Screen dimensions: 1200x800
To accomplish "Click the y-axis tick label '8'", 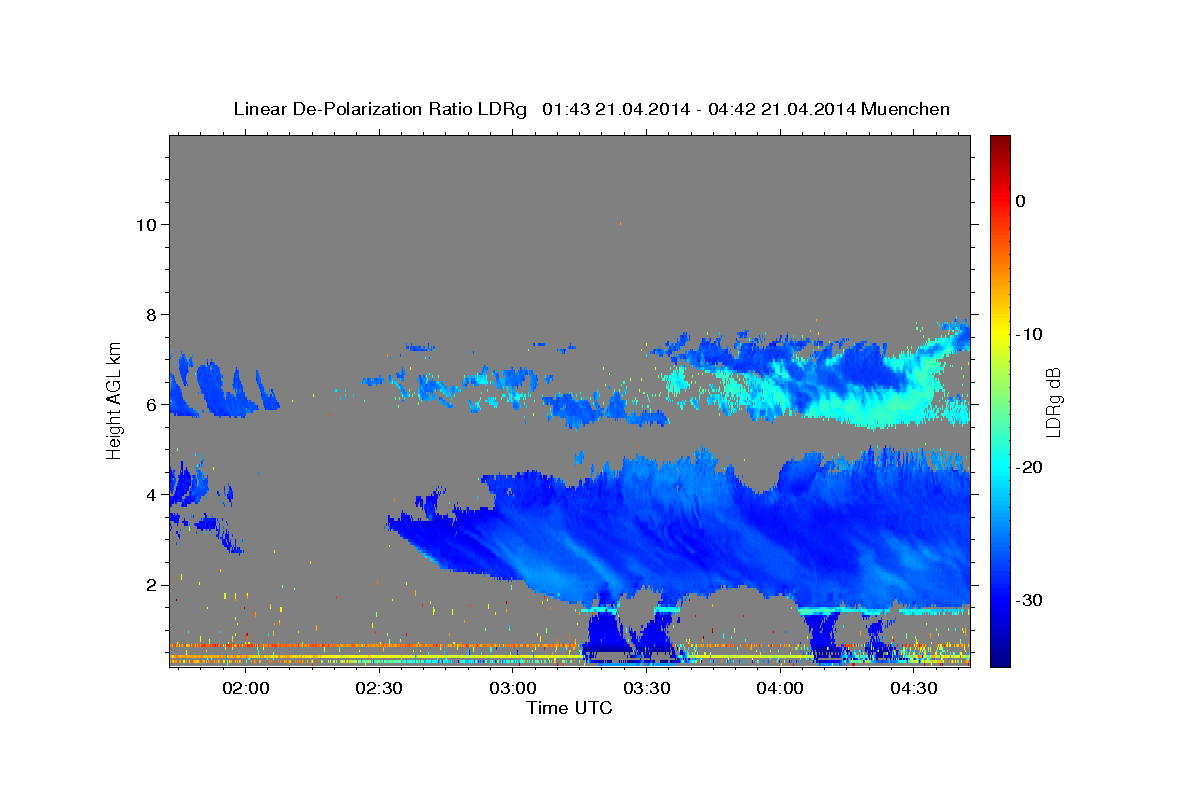I will point(151,314).
